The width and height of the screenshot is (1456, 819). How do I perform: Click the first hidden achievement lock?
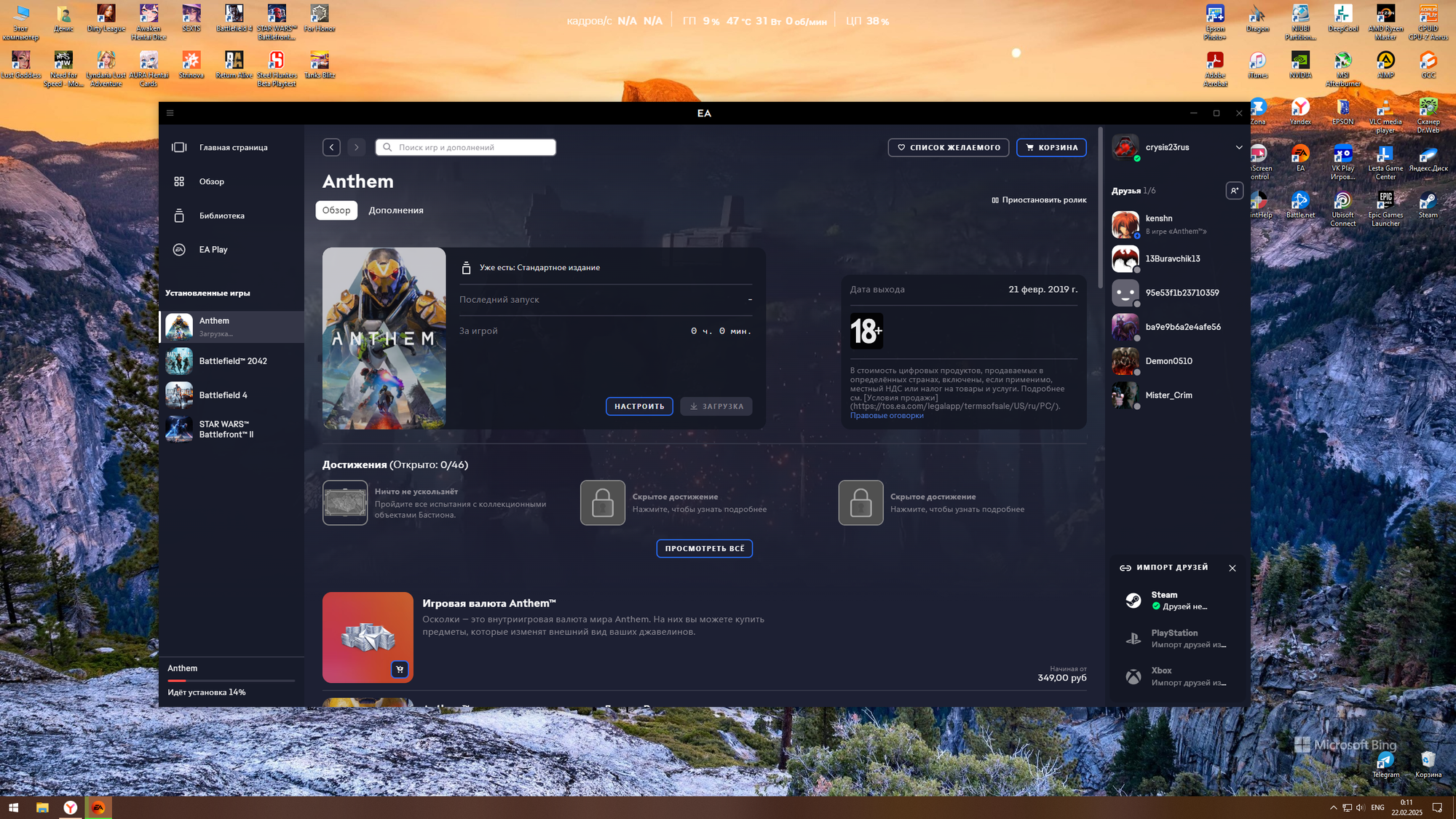pos(602,502)
